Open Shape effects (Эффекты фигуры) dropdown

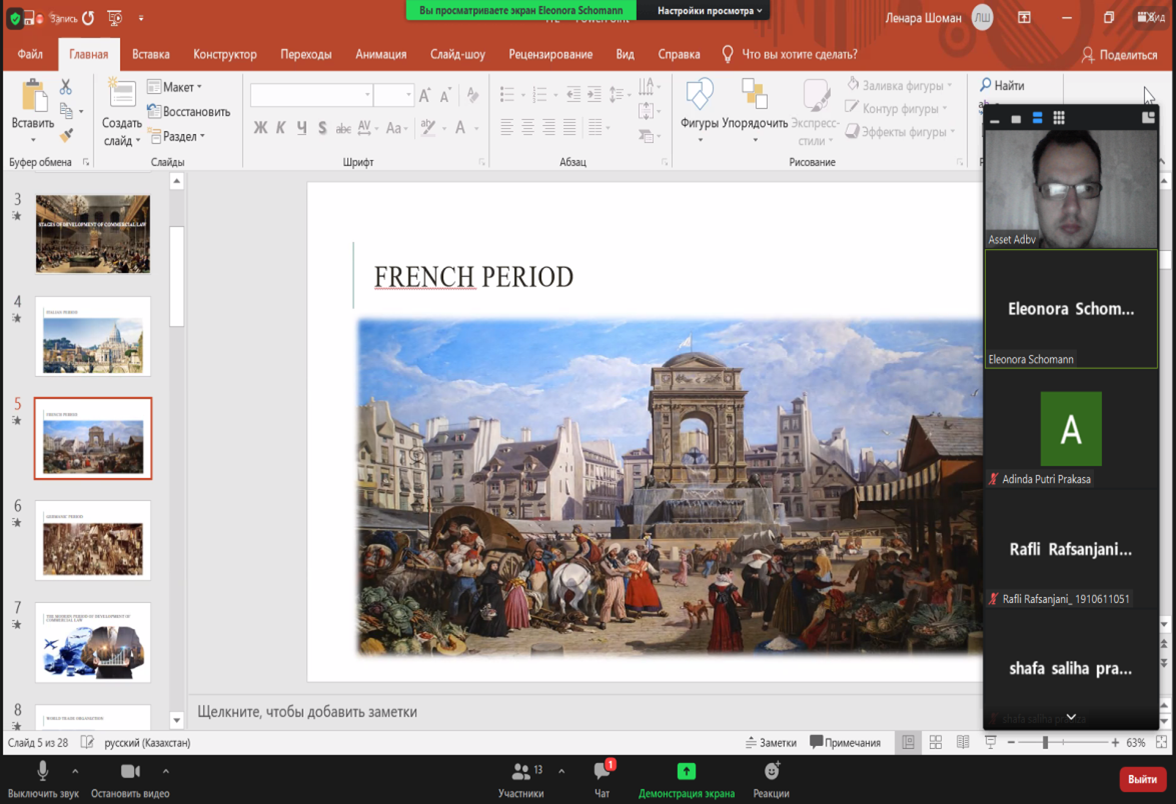901,132
